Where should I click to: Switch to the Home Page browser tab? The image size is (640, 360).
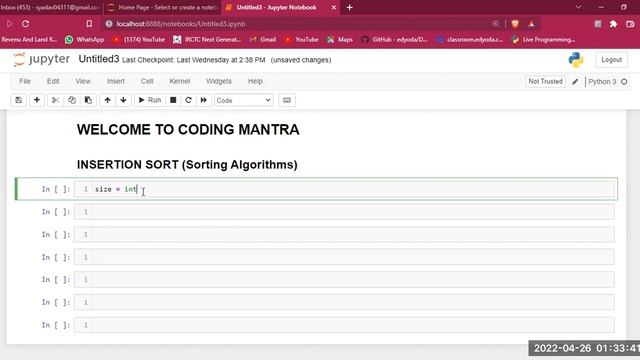162,7
